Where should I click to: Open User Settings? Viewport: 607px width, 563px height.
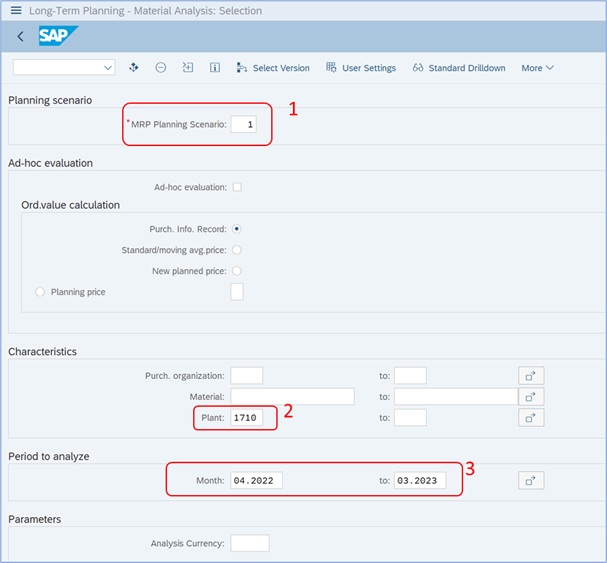coord(361,68)
